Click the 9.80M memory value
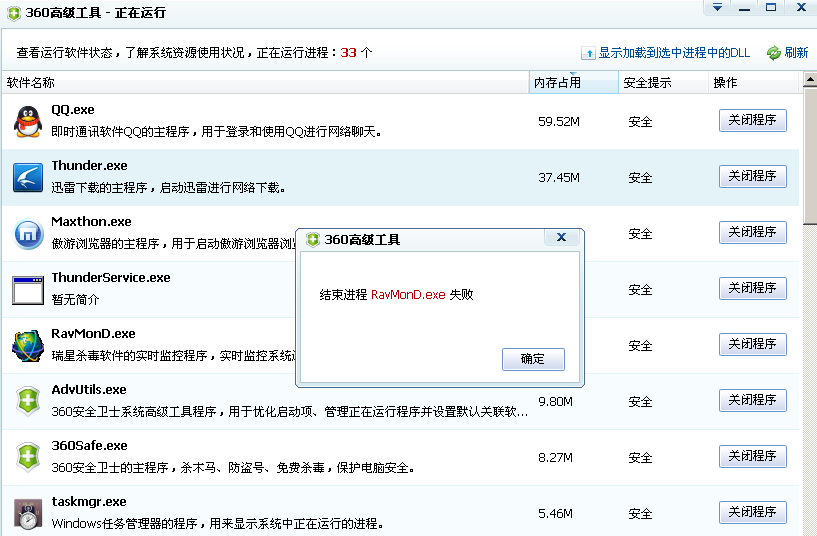This screenshot has height=536, width=817. click(555, 402)
